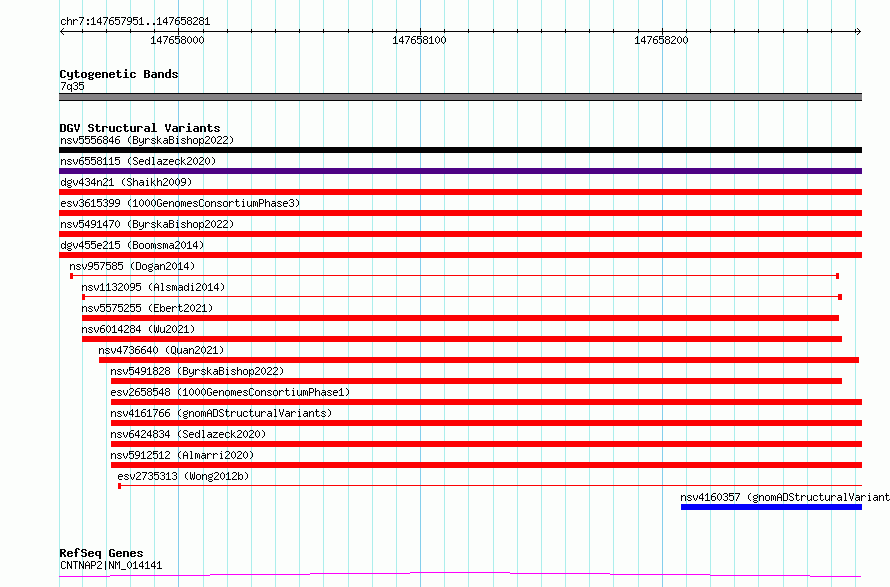Open the esv2735313 (Wong2012b) label
This screenshot has width=890, height=587.
pyautogui.click(x=183, y=476)
